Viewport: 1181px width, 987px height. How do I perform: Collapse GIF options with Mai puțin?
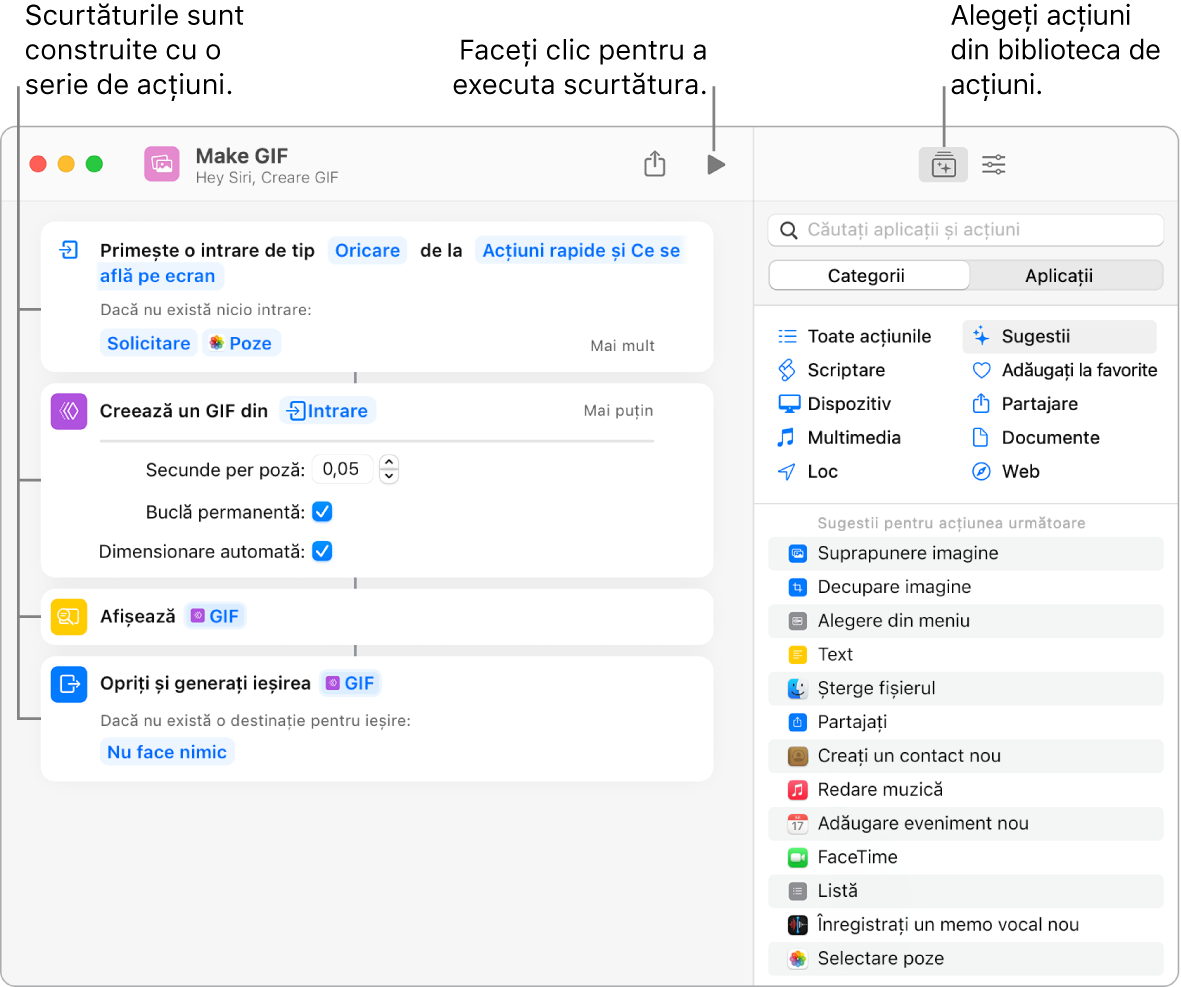click(x=618, y=410)
